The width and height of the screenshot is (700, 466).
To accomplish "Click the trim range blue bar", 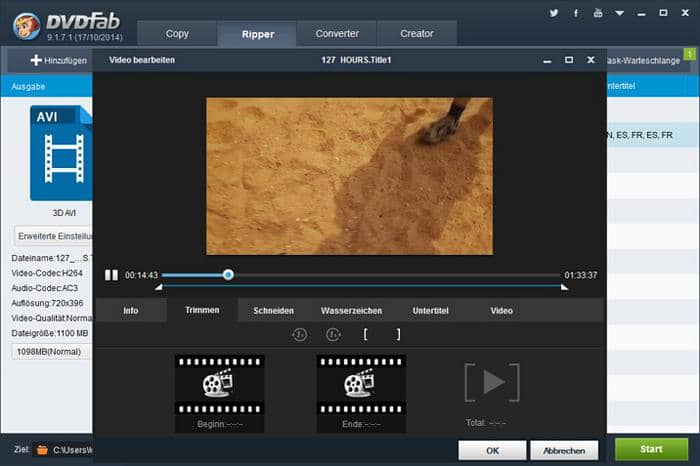I will (x=362, y=286).
